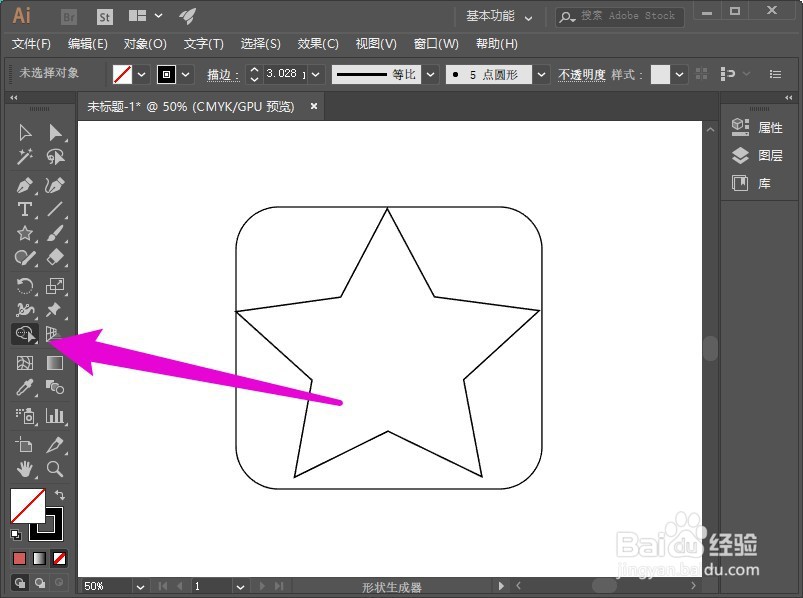Click the Adobe Stock search field
This screenshot has width=803, height=598.
[x=620, y=16]
